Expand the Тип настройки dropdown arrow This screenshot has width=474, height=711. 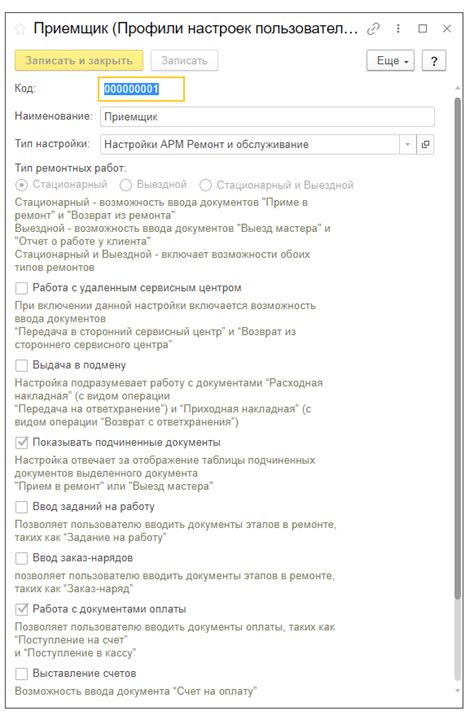[408, 145]
